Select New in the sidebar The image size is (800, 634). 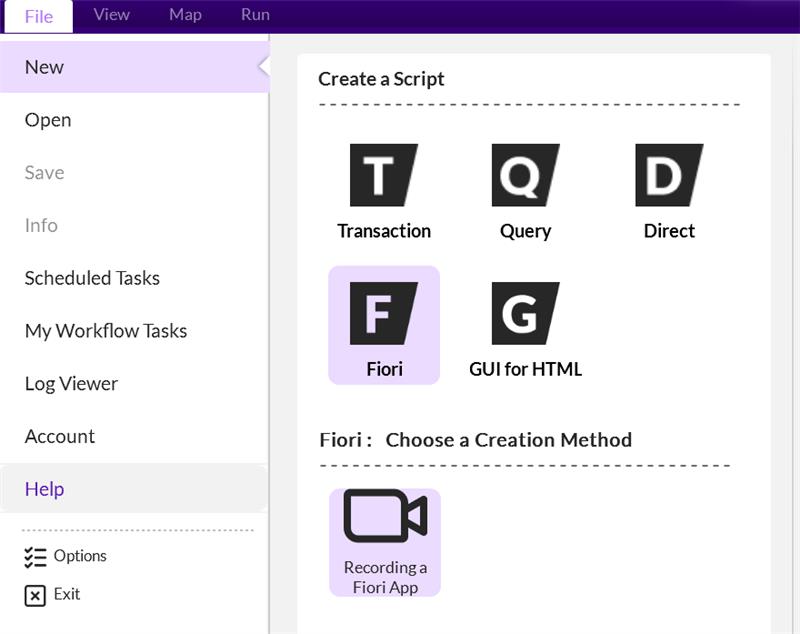44,67
